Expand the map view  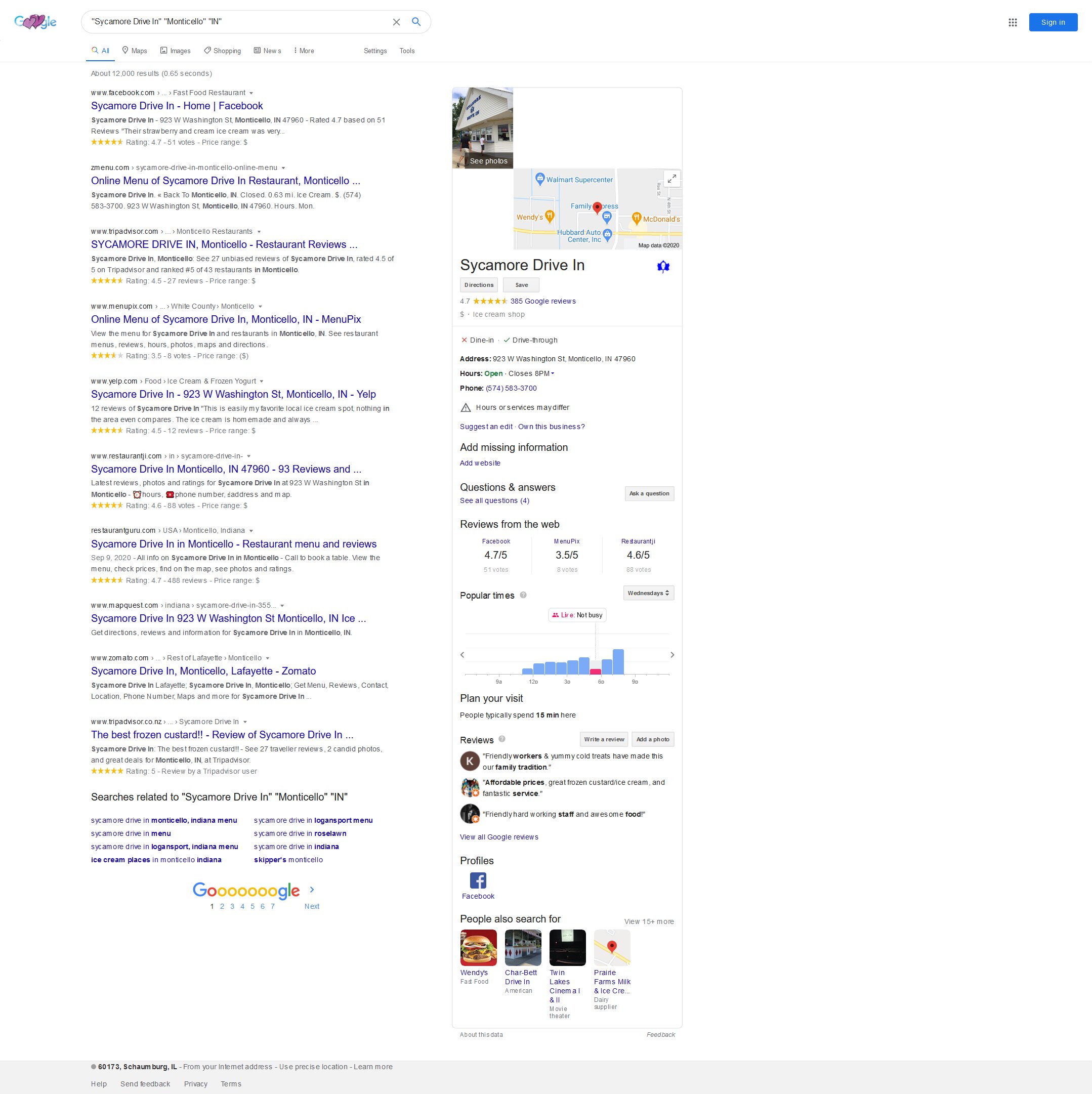click(671, 178)
